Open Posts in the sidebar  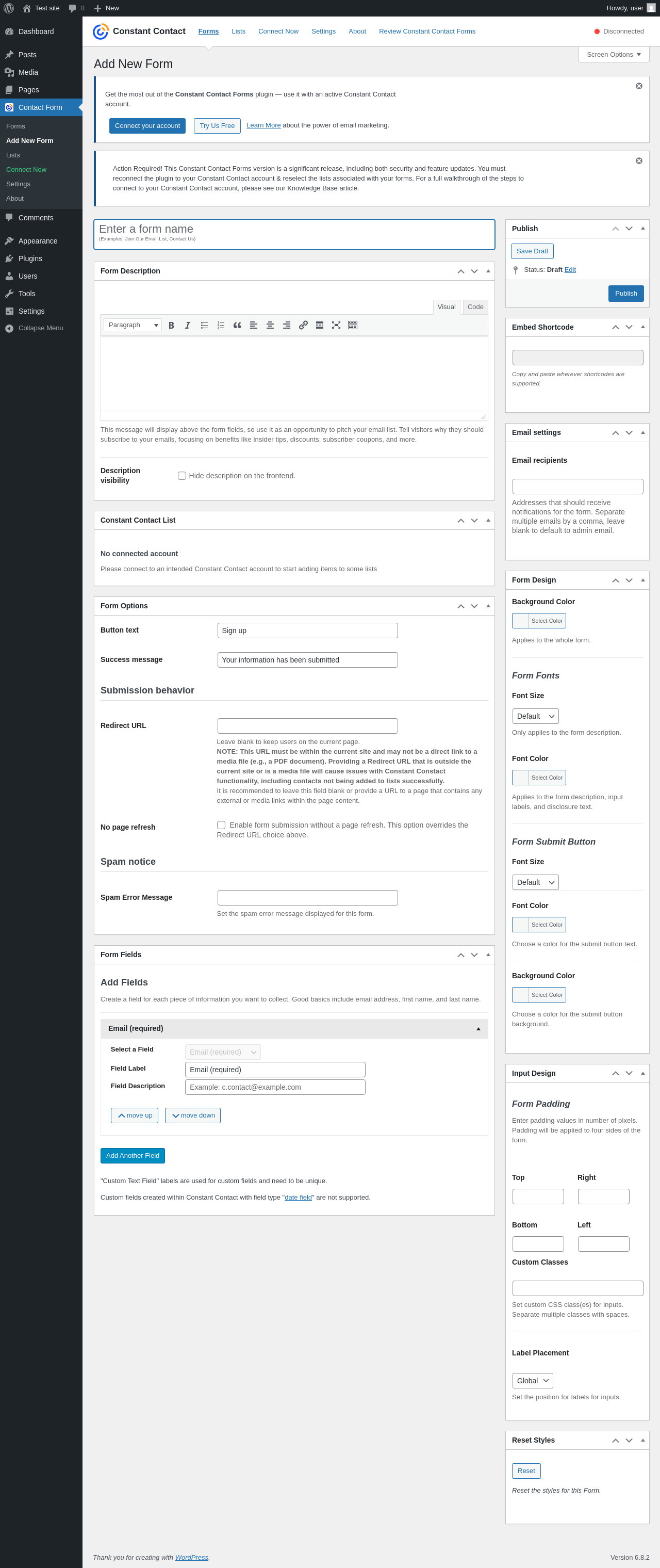point(41,55)
